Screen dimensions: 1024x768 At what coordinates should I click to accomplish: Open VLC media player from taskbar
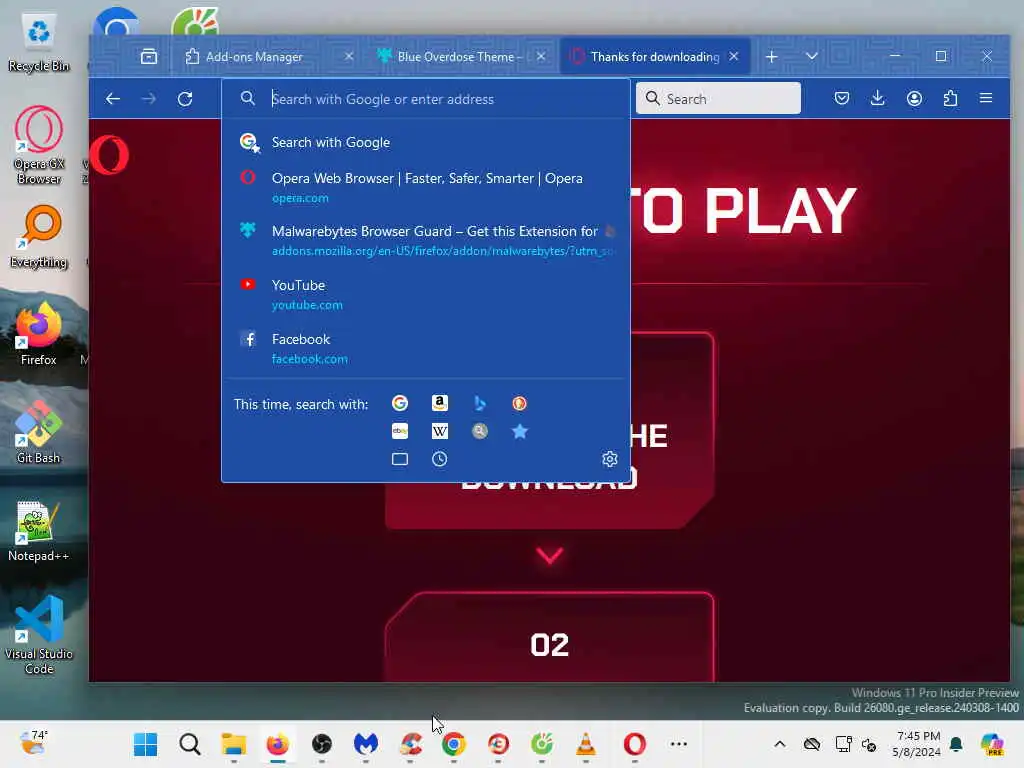coord(586,744)
